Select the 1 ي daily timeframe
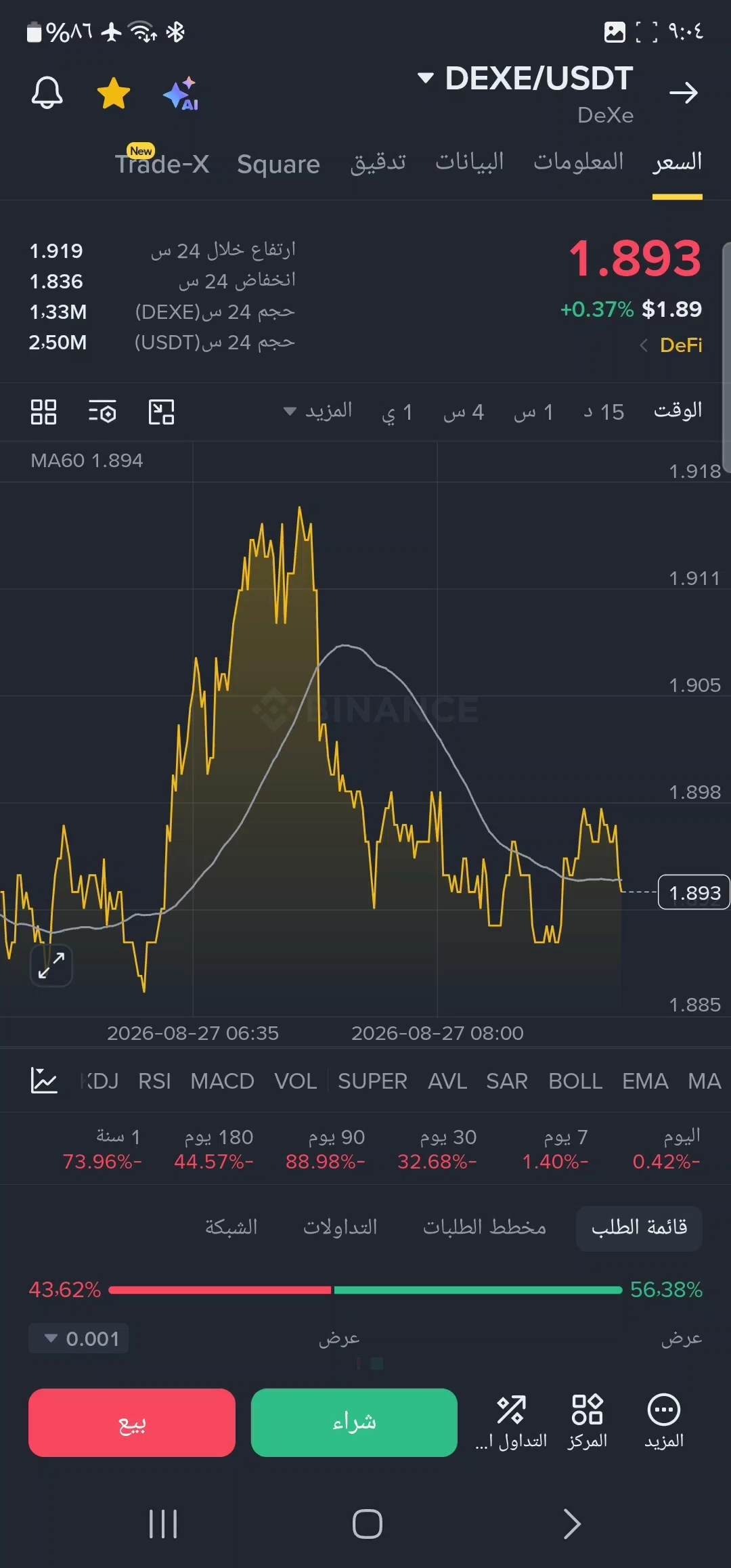Screen dimensions: 731x1568 coord(397,412)
